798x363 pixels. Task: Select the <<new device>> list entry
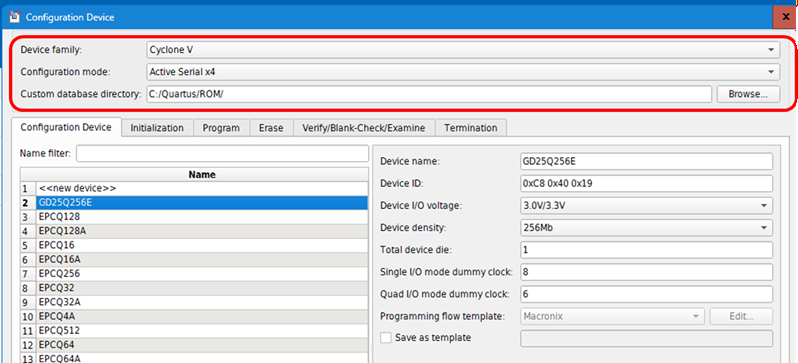pos(202,188)
